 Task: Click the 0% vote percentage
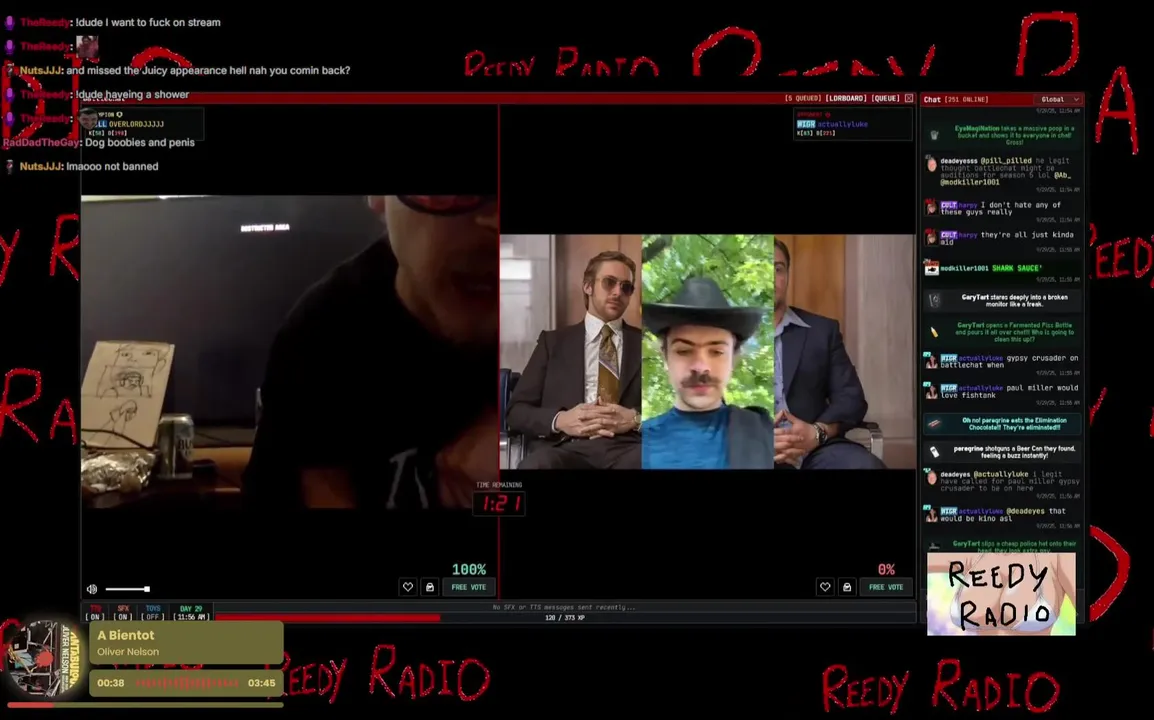886,569
